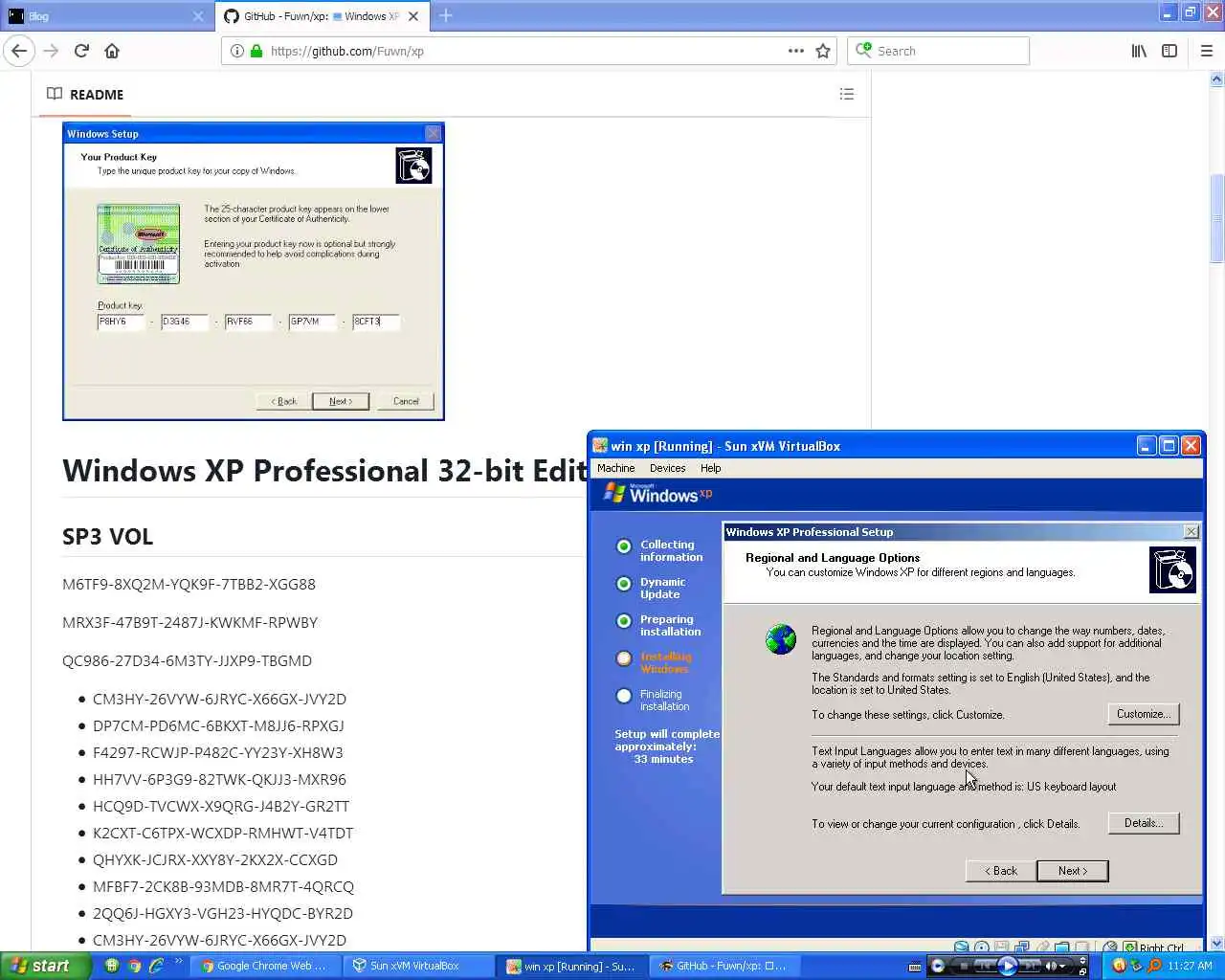Switch to win xp [Running] taskbar item

571,966
